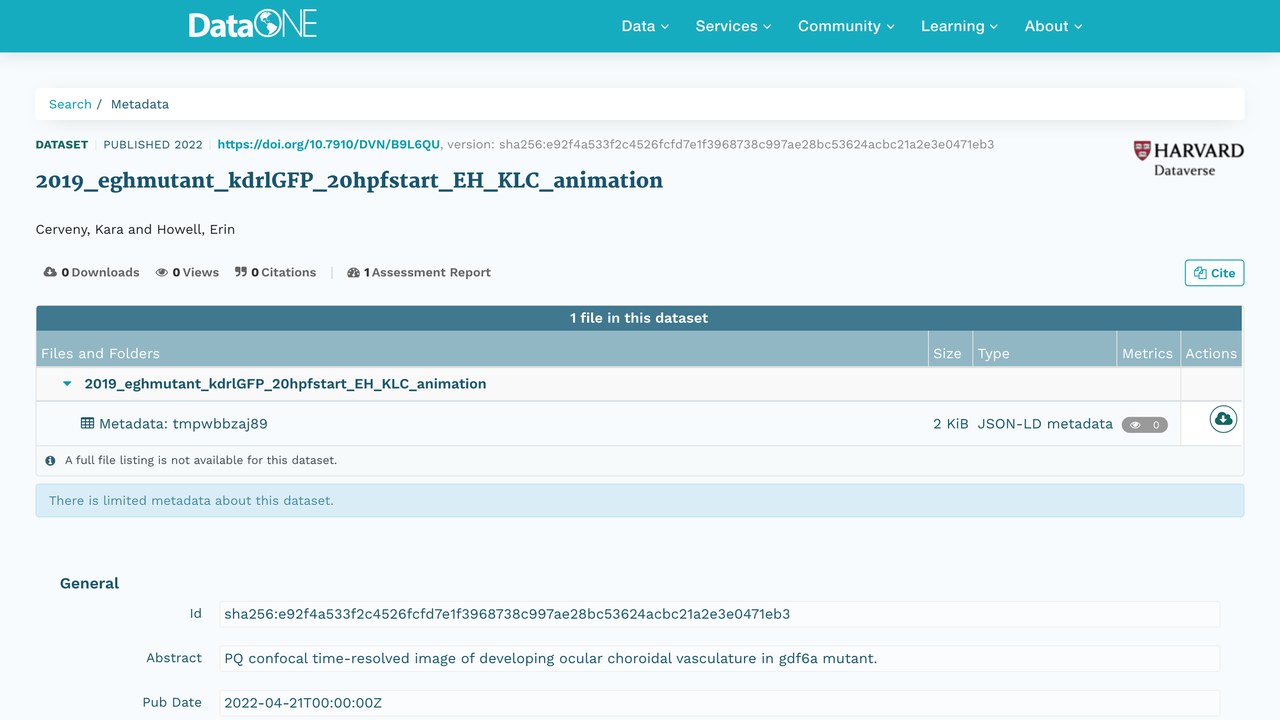Click the Cite button
Image resolution: width=1280 pixels, height=720 pixels.
(1214, 273)
